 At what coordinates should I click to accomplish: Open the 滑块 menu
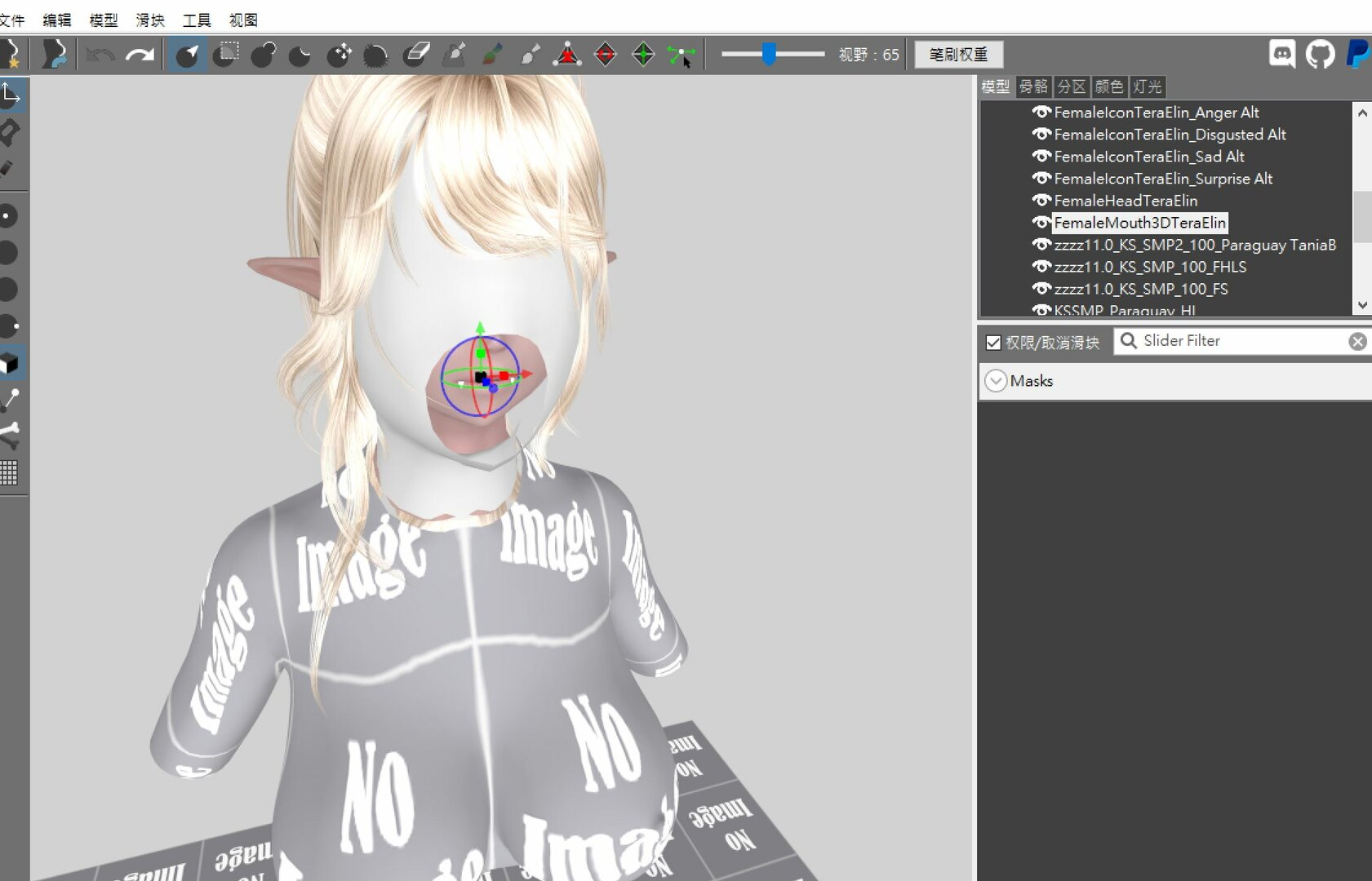point(150,20)
